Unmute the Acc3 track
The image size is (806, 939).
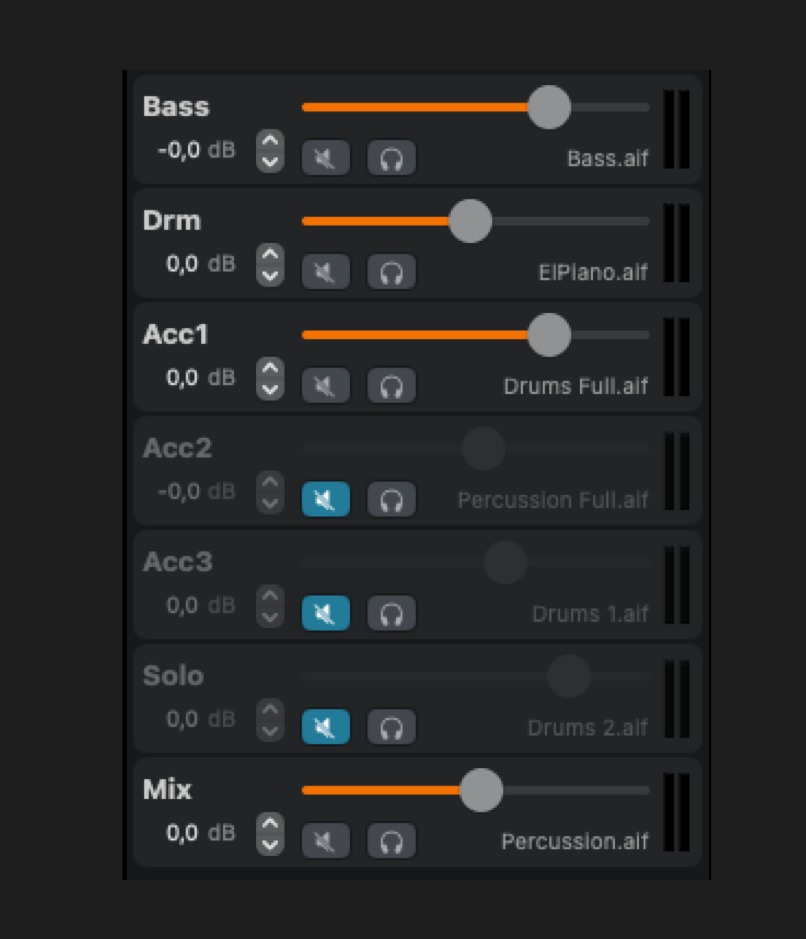[x=325, y=613]
